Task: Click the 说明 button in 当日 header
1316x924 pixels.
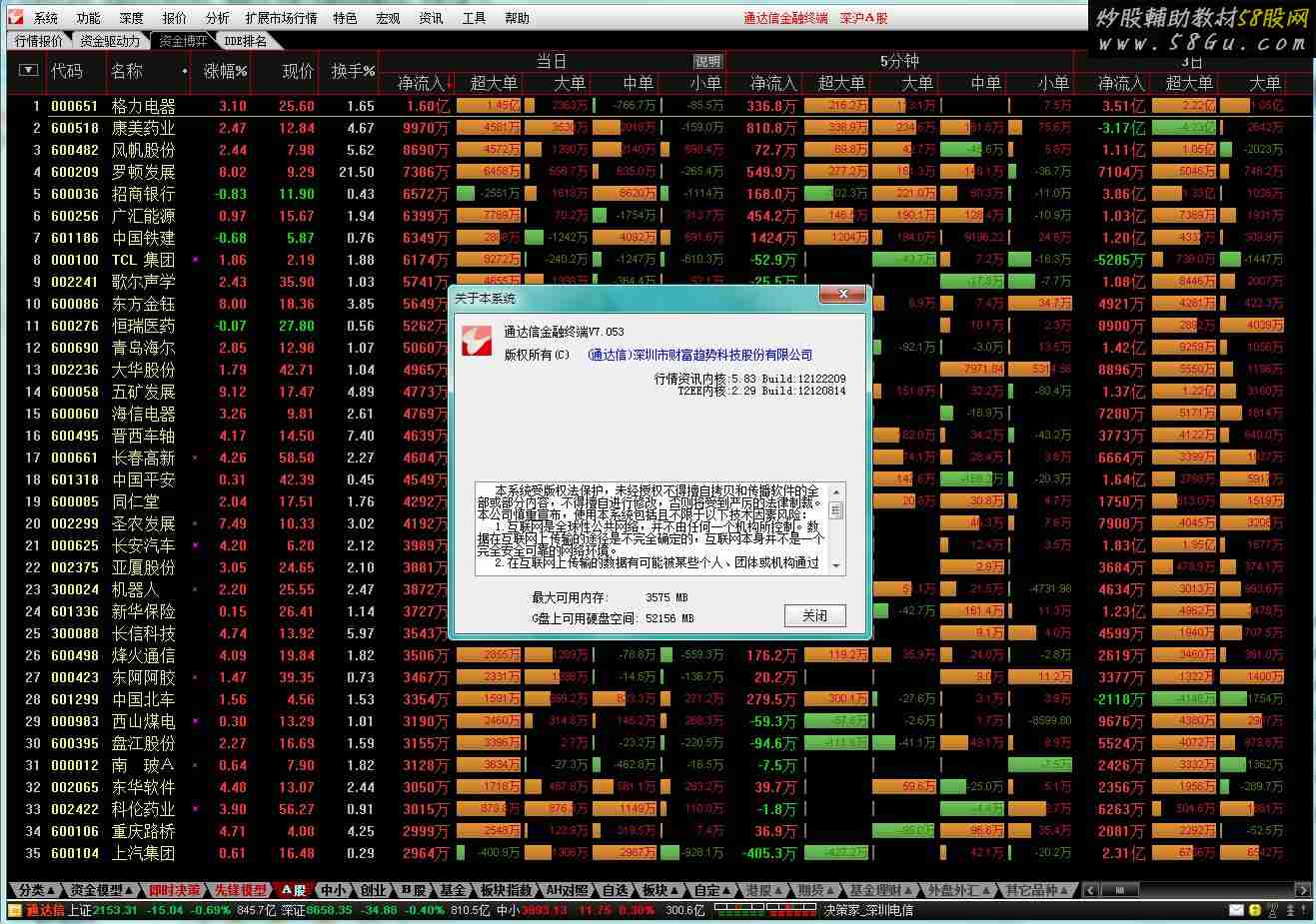Action: [x=706, y=61]
